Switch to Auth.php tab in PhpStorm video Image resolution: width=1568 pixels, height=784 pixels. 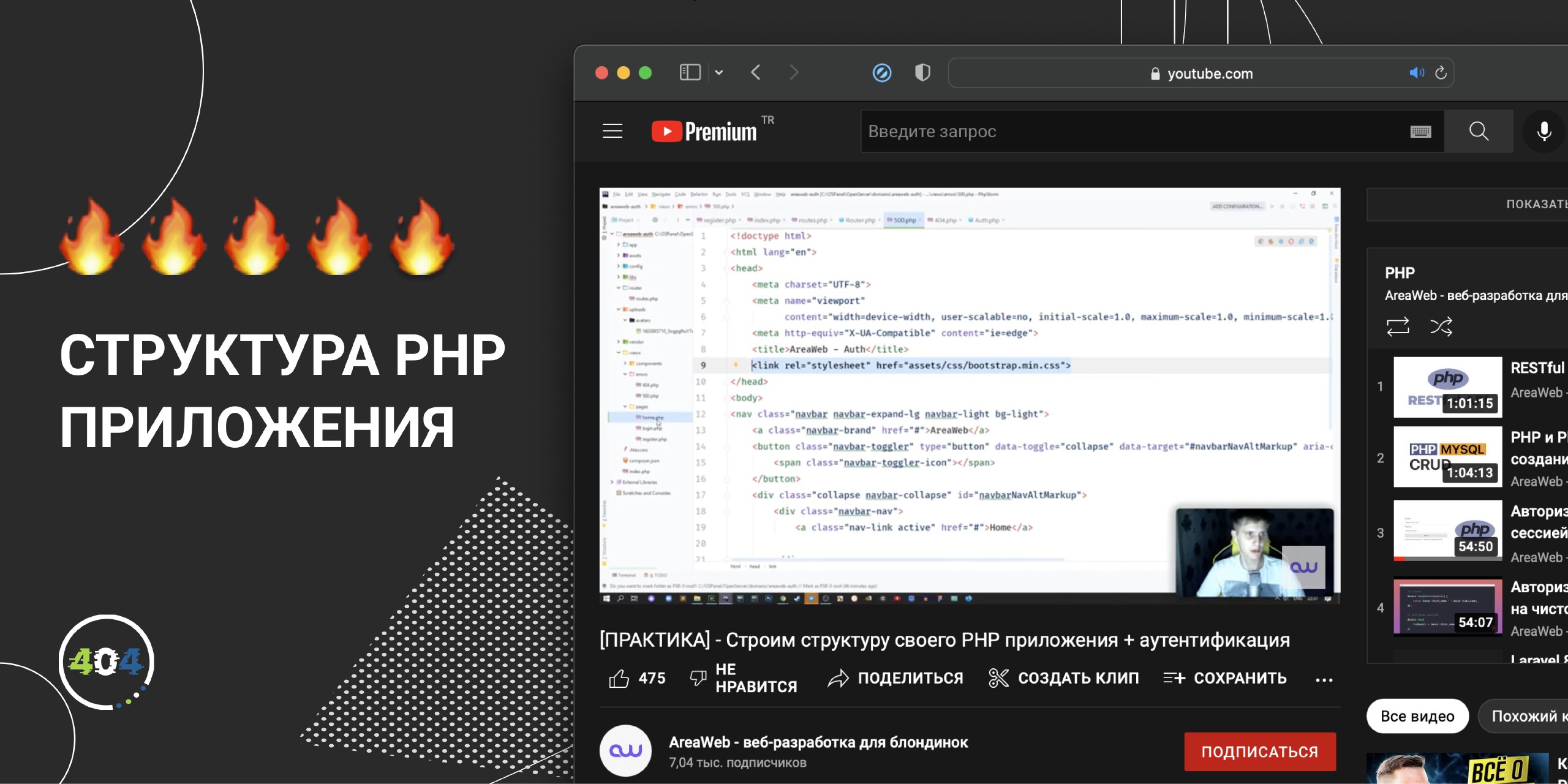985,220
